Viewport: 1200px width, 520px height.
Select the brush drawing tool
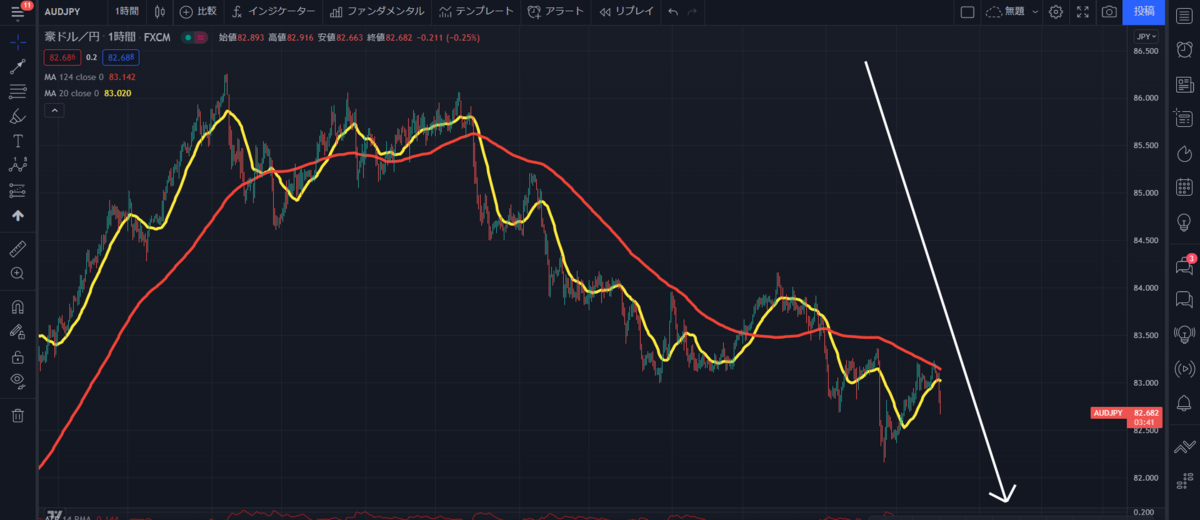[17, 116]
